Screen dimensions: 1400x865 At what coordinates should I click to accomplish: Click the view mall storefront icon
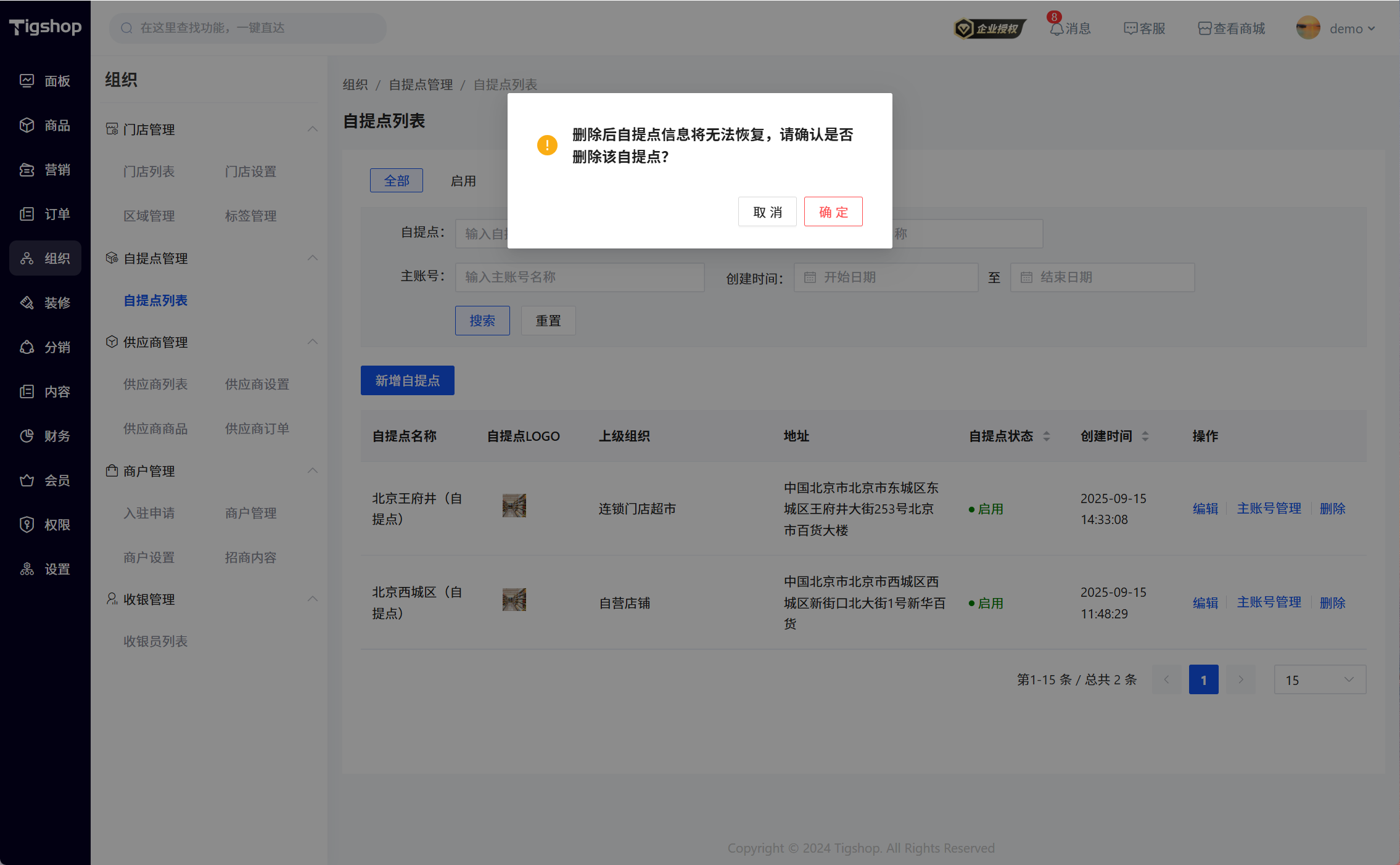point(1204,29)
